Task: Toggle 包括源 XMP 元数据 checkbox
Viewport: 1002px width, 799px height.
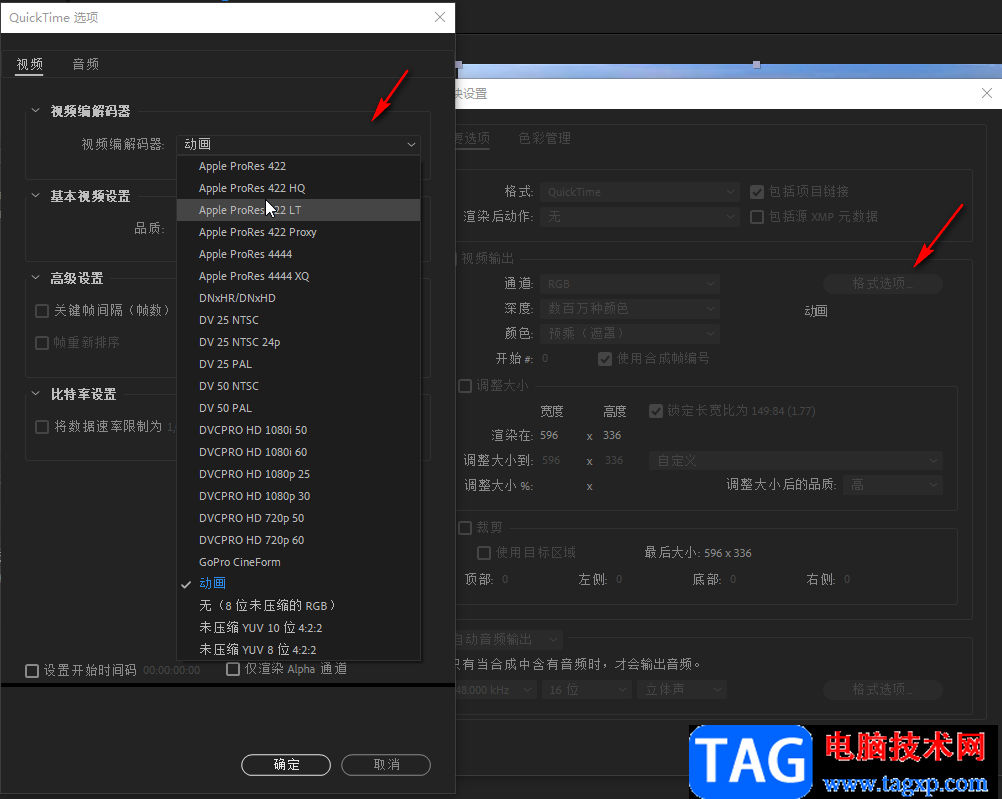Action: point(757,217)
